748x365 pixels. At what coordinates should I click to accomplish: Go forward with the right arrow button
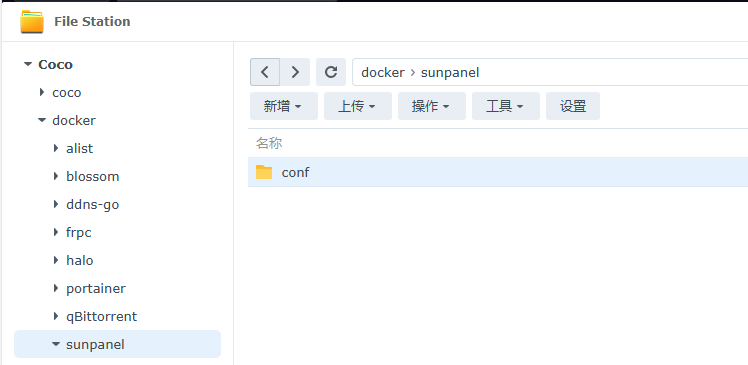[295, 72]
